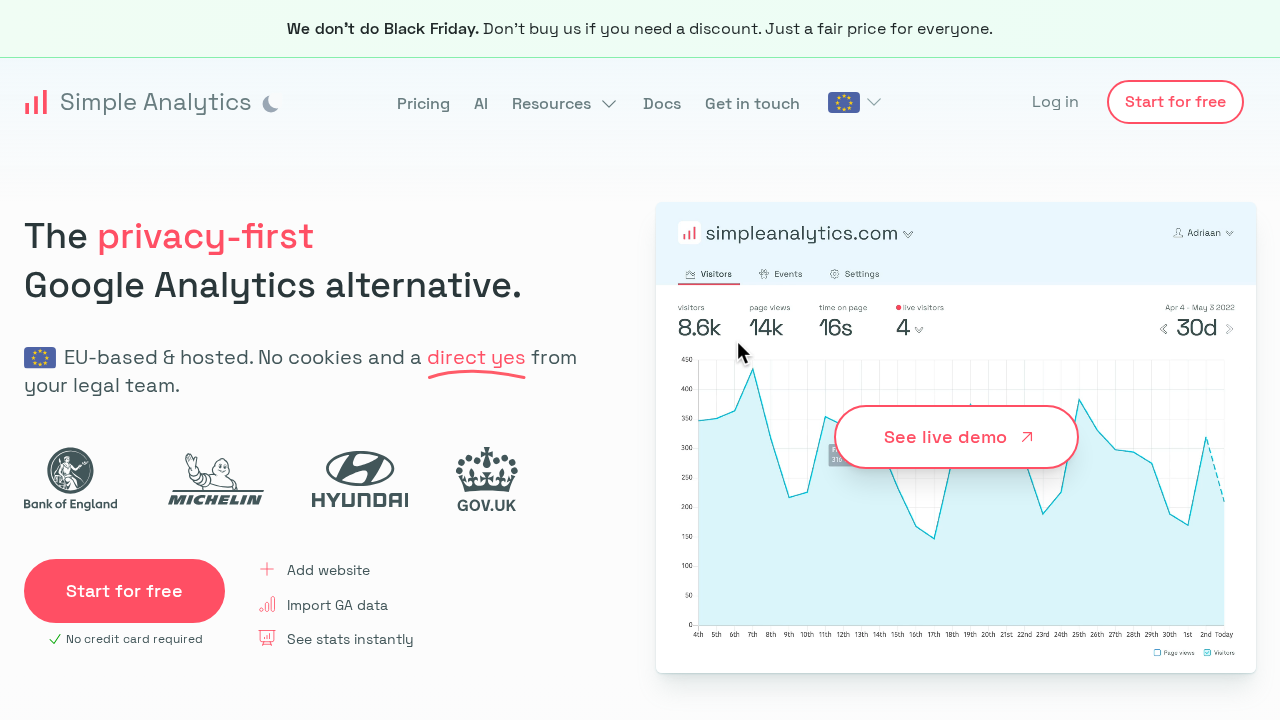Click the GOV.UK crown logo
The width and height of the screenshot is (1280, 720).
[486, 479]
